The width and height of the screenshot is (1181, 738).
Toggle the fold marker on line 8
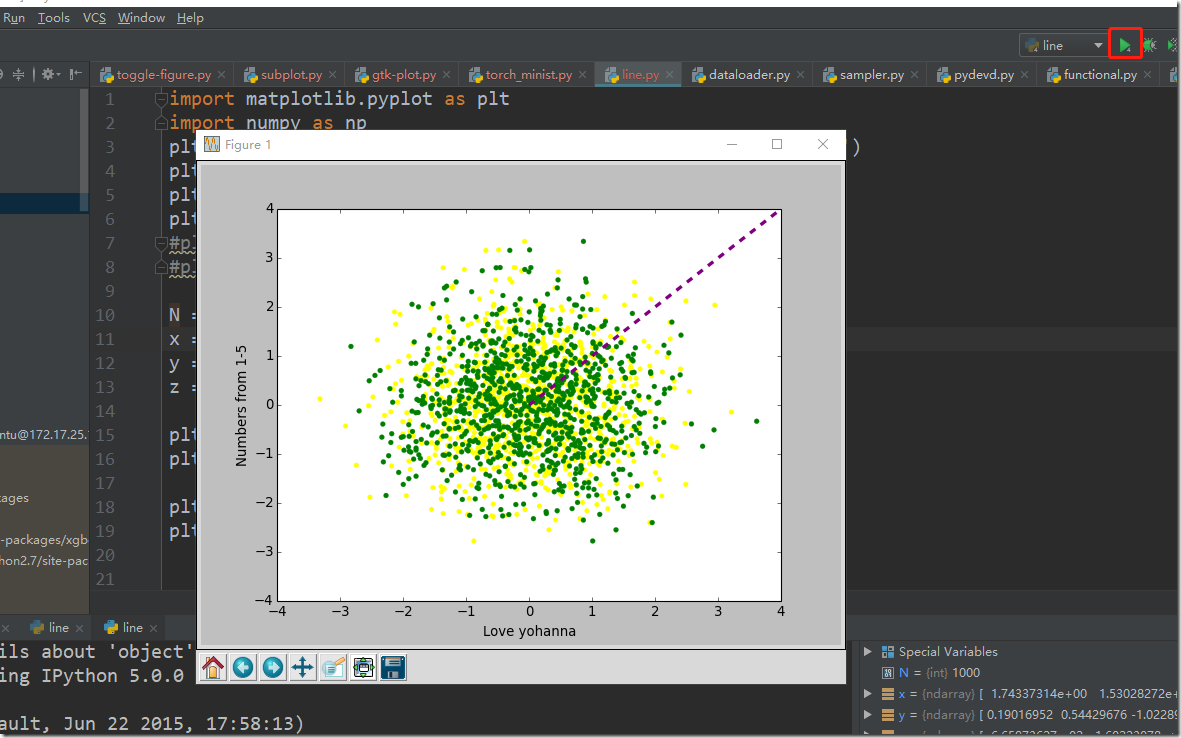point(160,267)
